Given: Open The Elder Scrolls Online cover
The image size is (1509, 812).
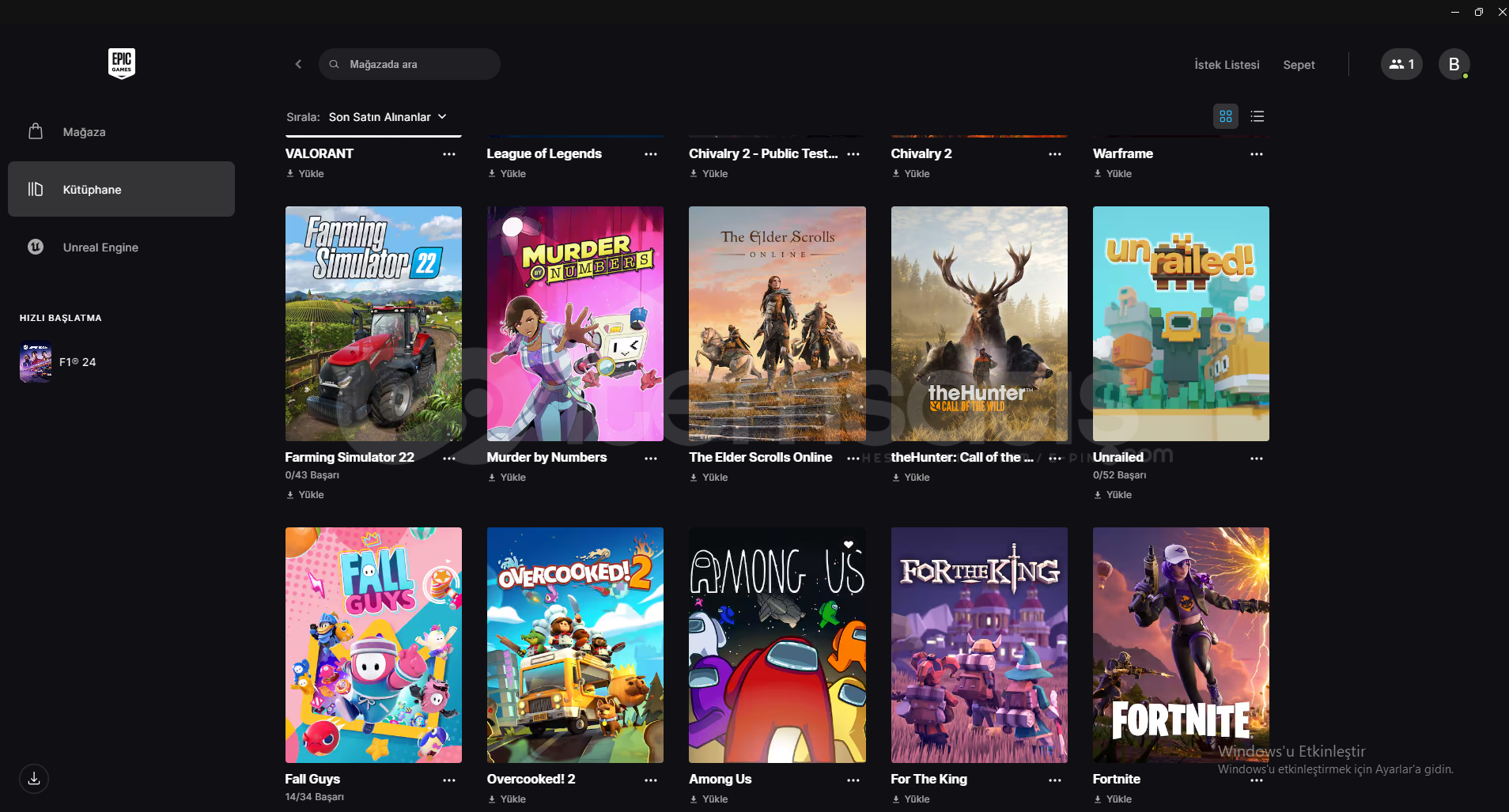Looking at the screenshot, I should tap(777, 323).
